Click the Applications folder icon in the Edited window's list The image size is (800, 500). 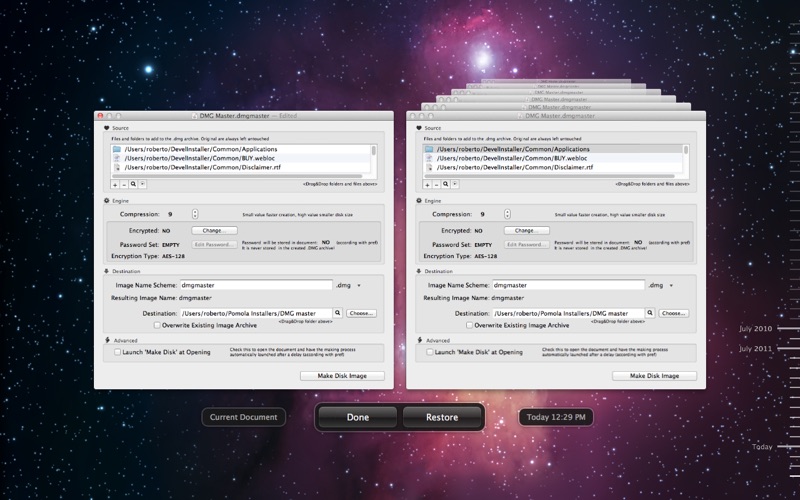pyautogui.click(x=117, y=149)
